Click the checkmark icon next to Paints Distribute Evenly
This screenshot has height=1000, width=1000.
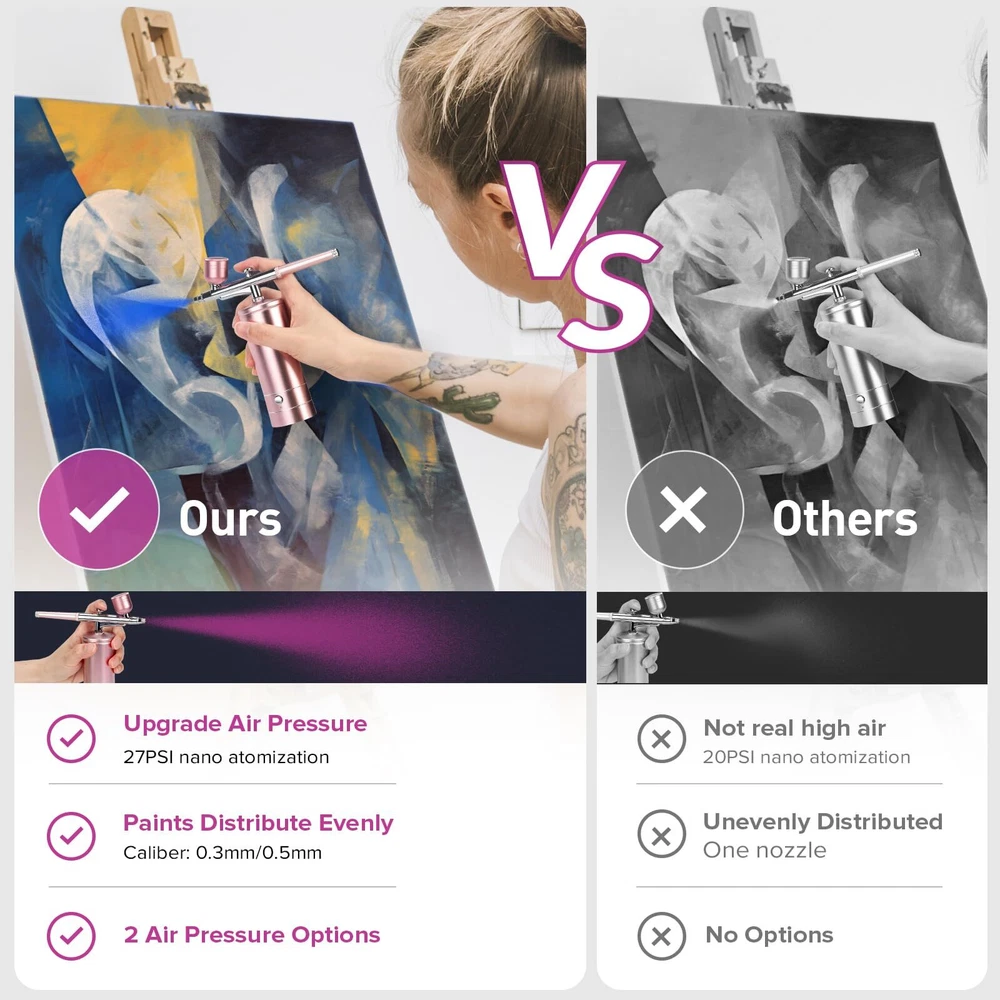(x=71, y=835)
